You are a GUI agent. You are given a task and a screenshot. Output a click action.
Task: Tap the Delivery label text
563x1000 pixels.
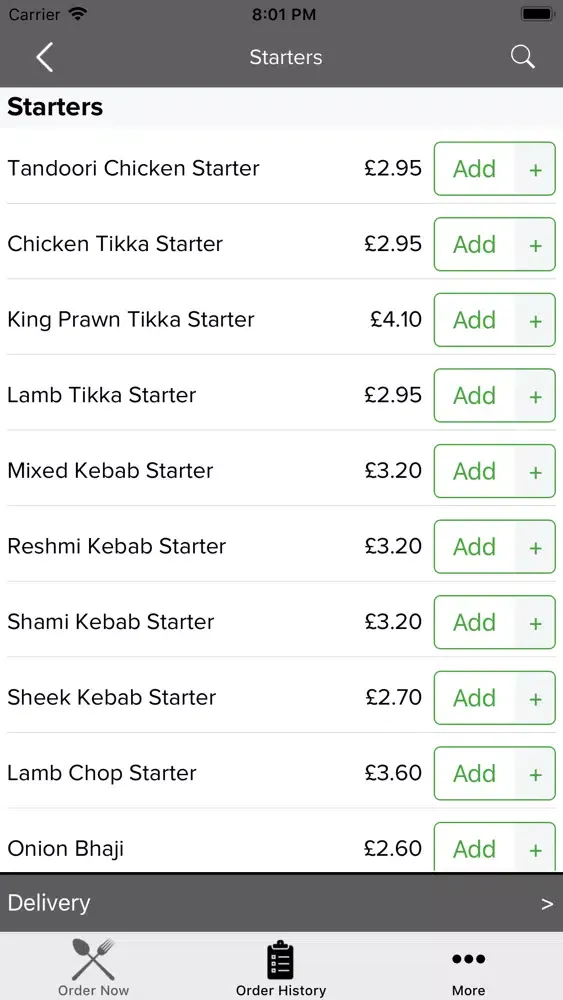pyautogui.click(x=49, y=903)
